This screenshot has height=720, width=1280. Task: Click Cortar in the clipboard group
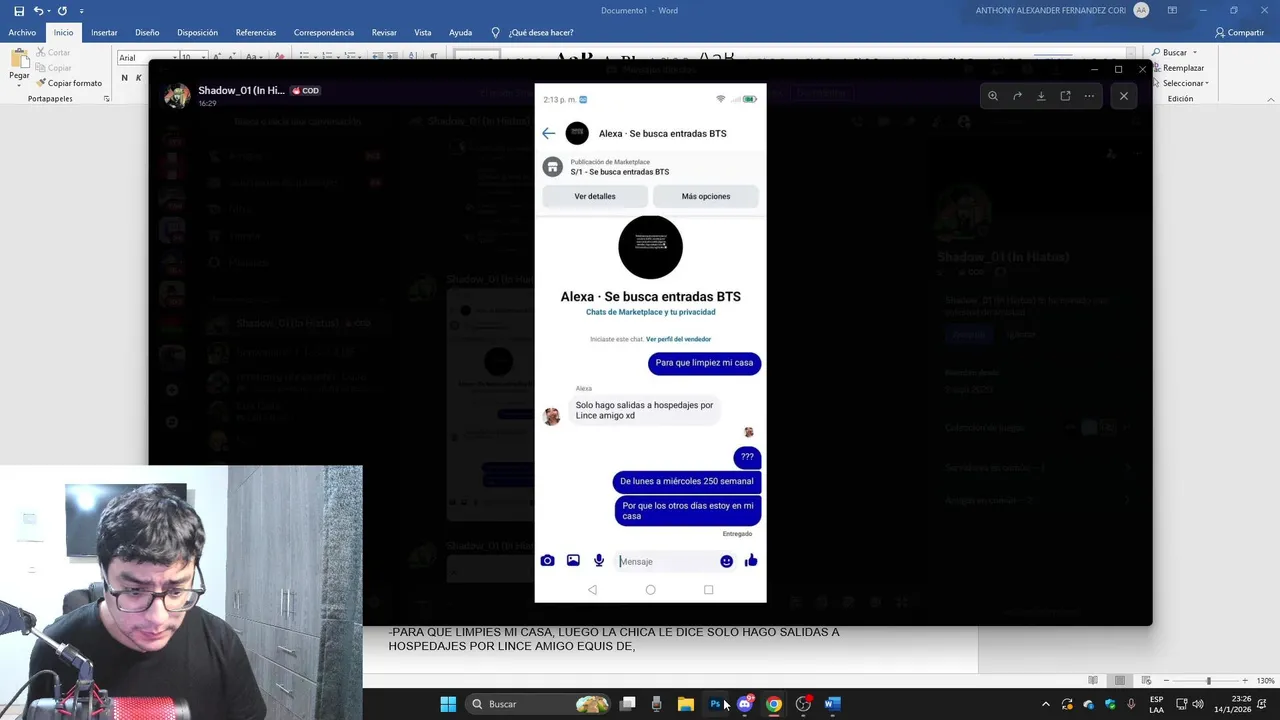click(x=53, y=52)
